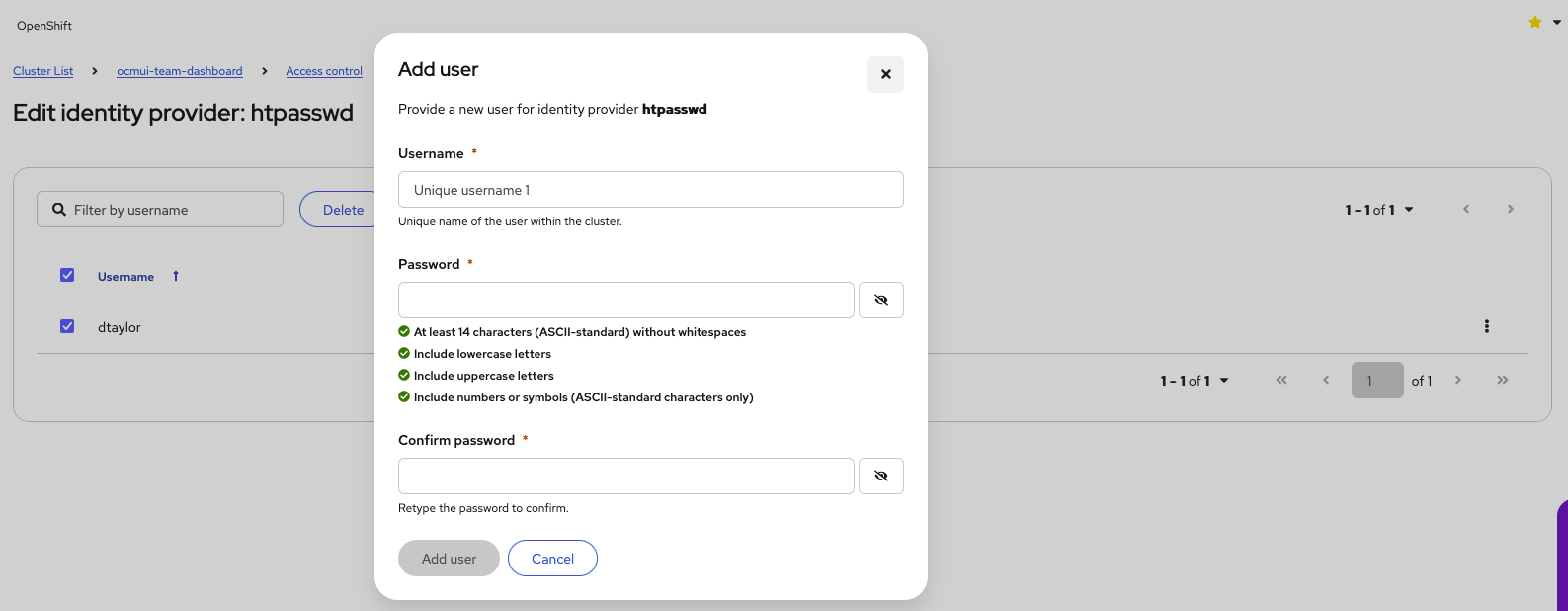Screen dimensions: 1568x611
Task: Go to previous page in bottom pagination
Action: point(1326,381)
